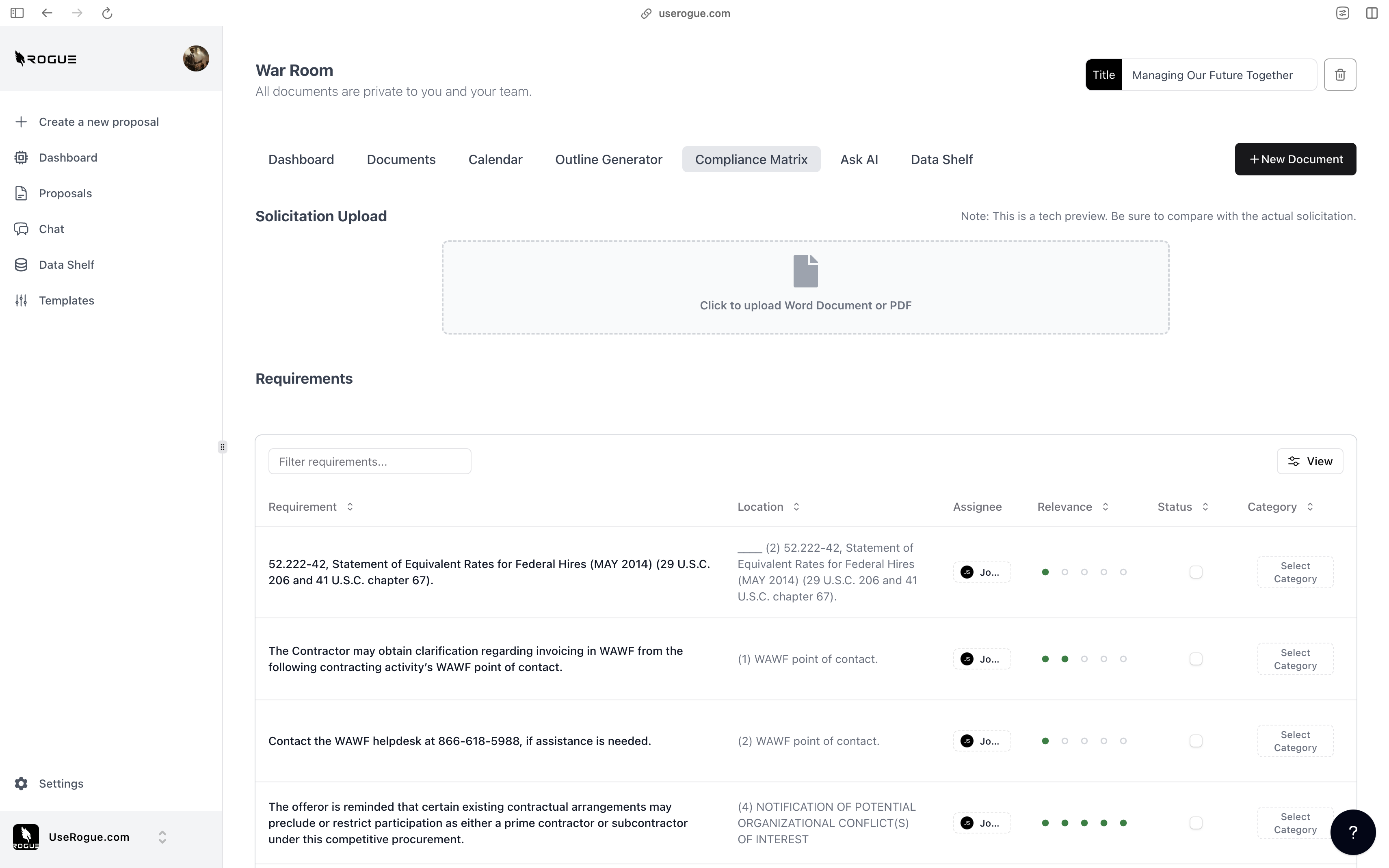Screen dimensions: 1389x868
Task: Open the help question mark button
Action: 1352,832
